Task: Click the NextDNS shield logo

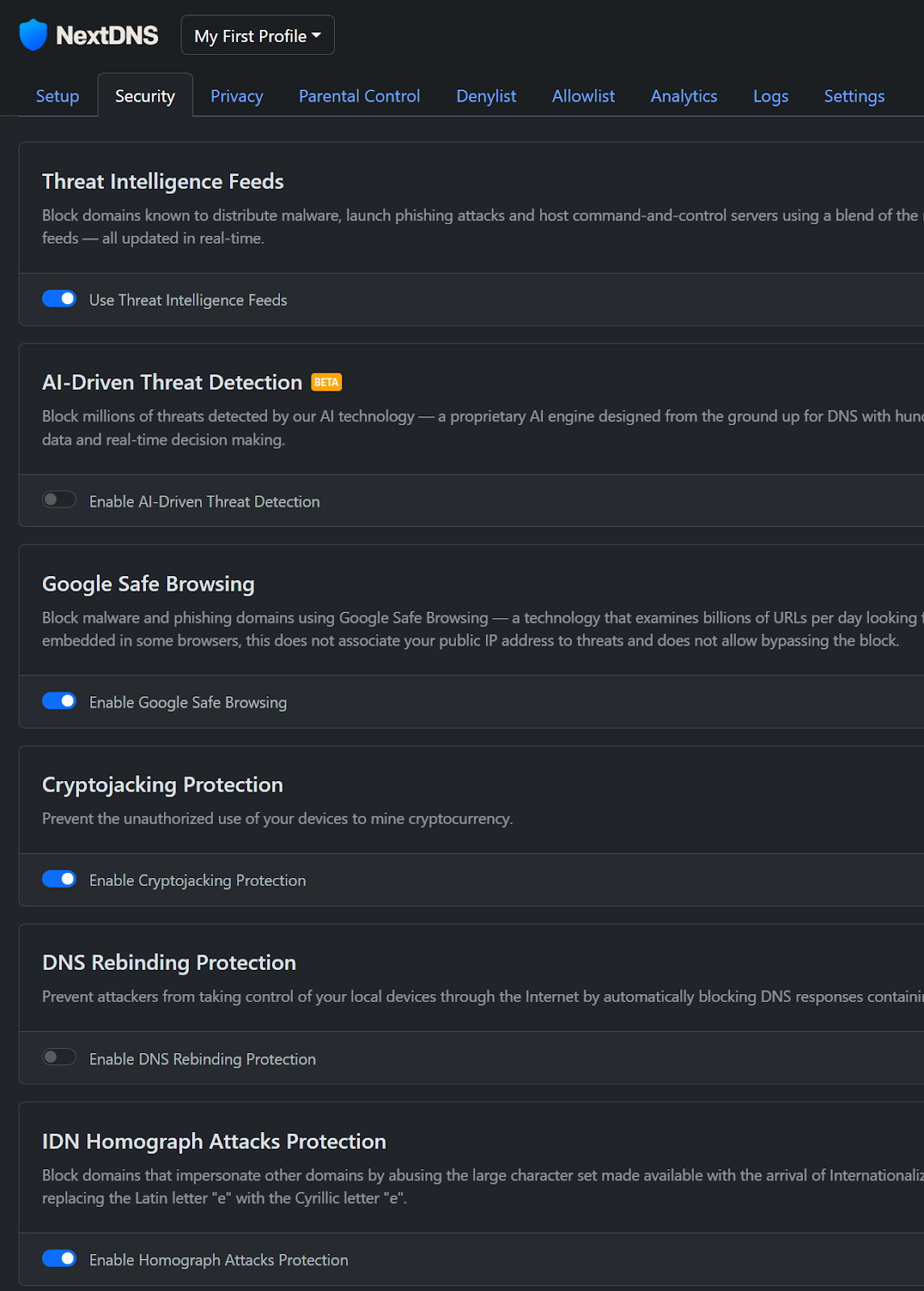Action: pos(32,34)
